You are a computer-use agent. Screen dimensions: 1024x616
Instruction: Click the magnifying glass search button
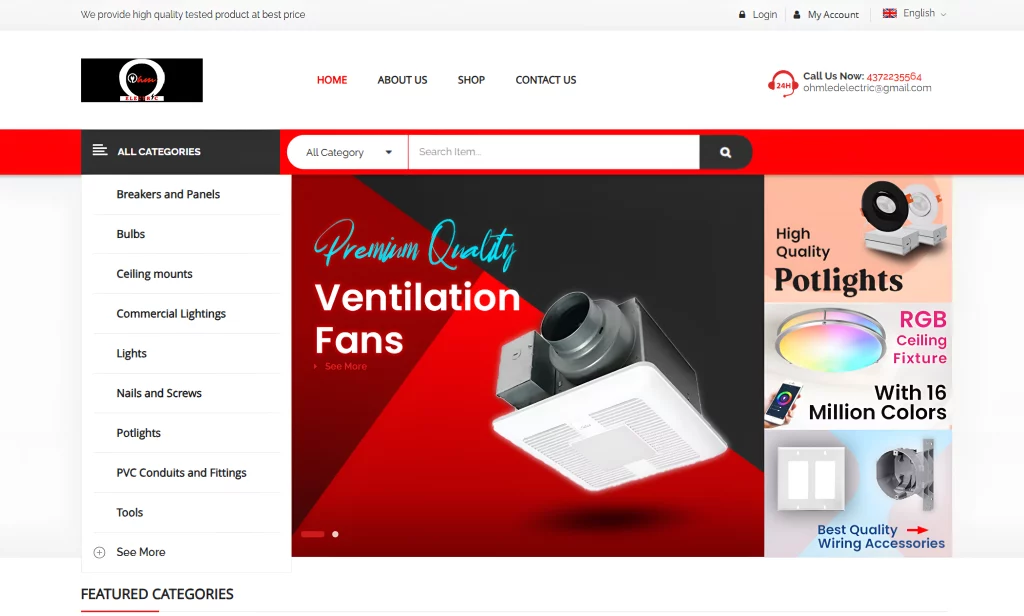click(725, 152)
